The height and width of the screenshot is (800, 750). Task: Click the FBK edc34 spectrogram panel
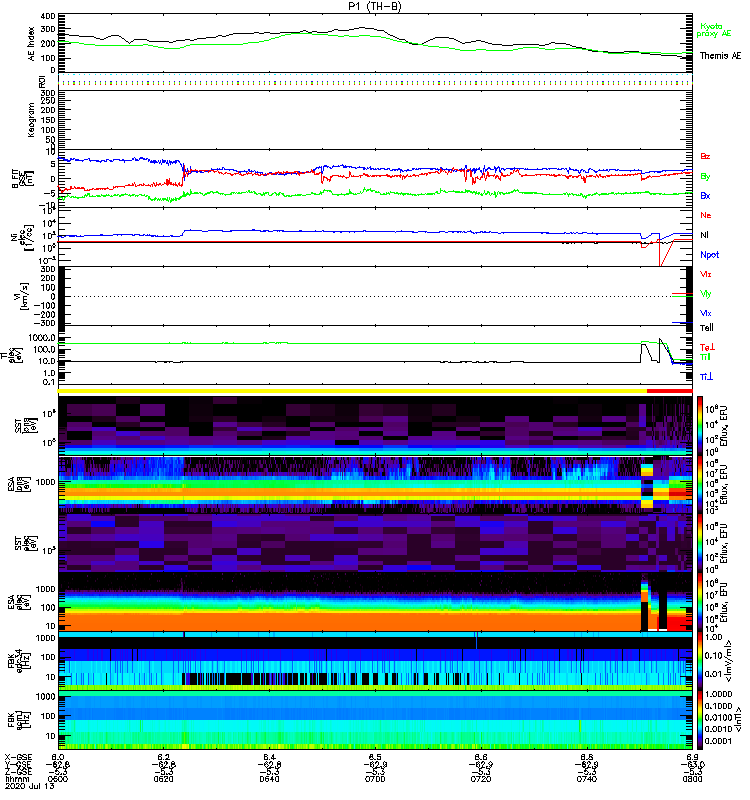pyautogui.click(x=375, y=661)
